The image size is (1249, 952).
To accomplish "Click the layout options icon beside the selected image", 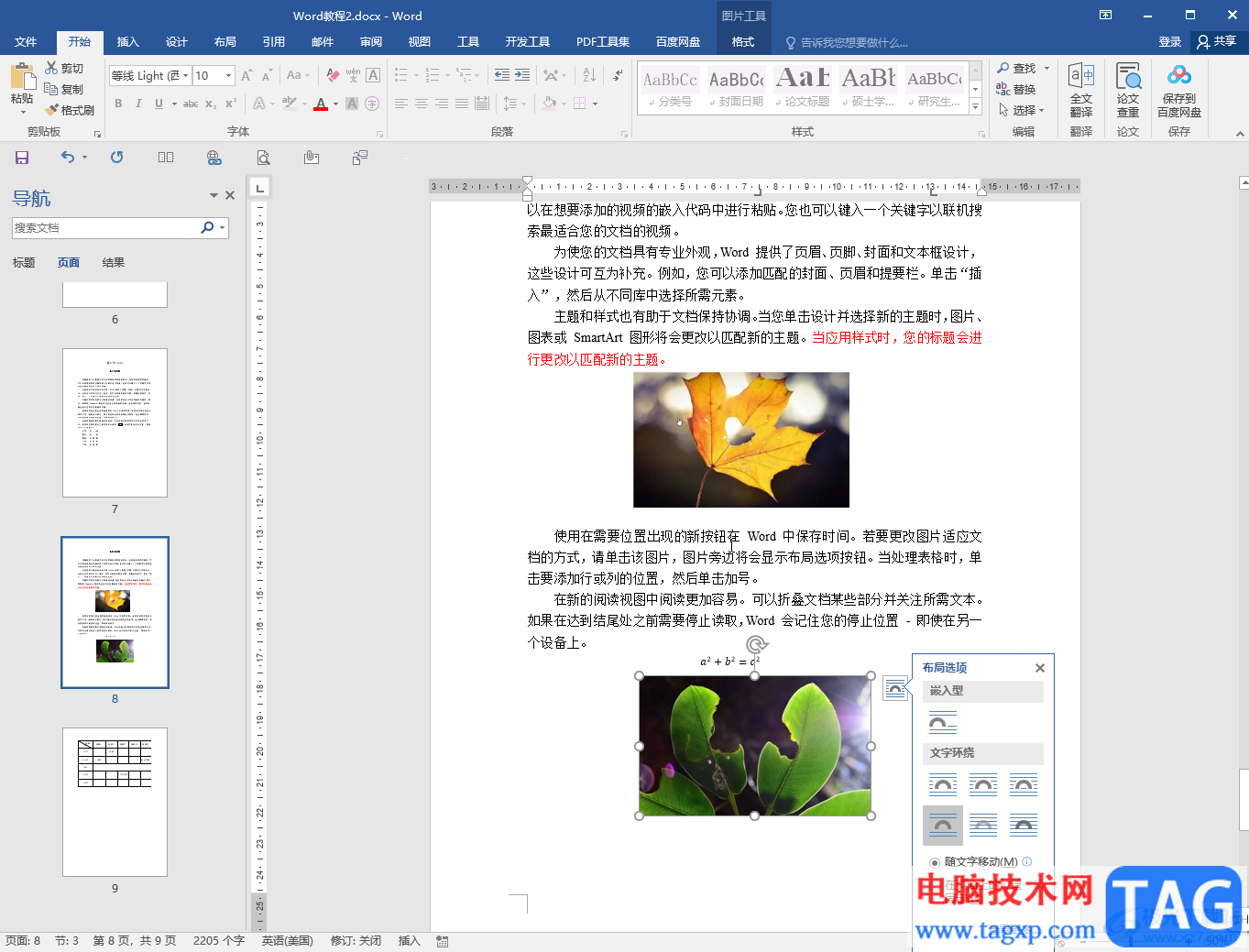I will [x=895, y=687].
